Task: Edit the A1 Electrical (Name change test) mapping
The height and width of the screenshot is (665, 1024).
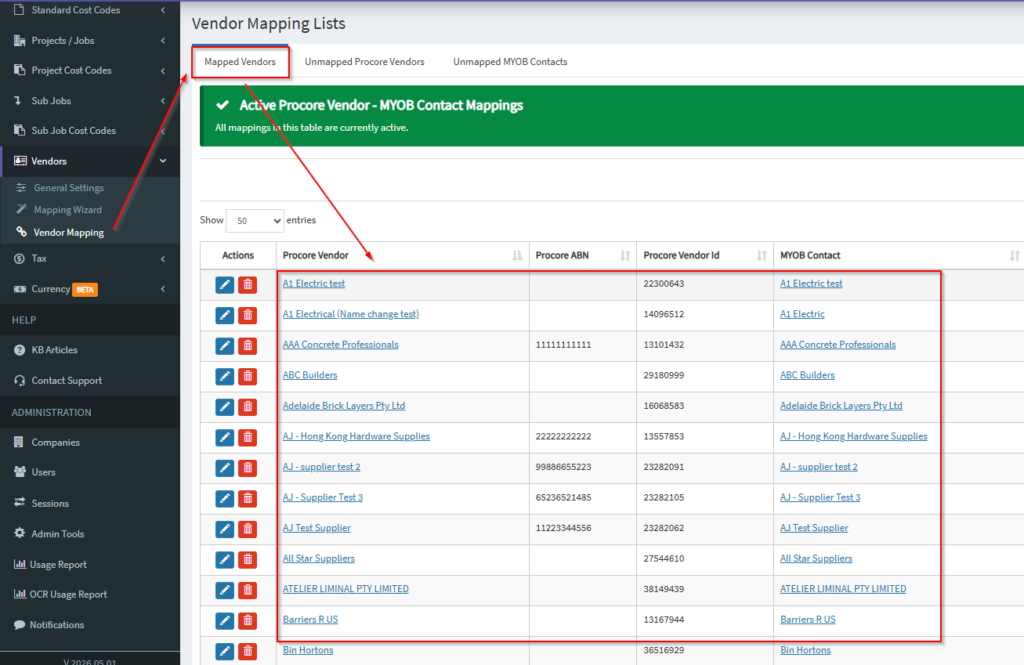Action: 225,316
